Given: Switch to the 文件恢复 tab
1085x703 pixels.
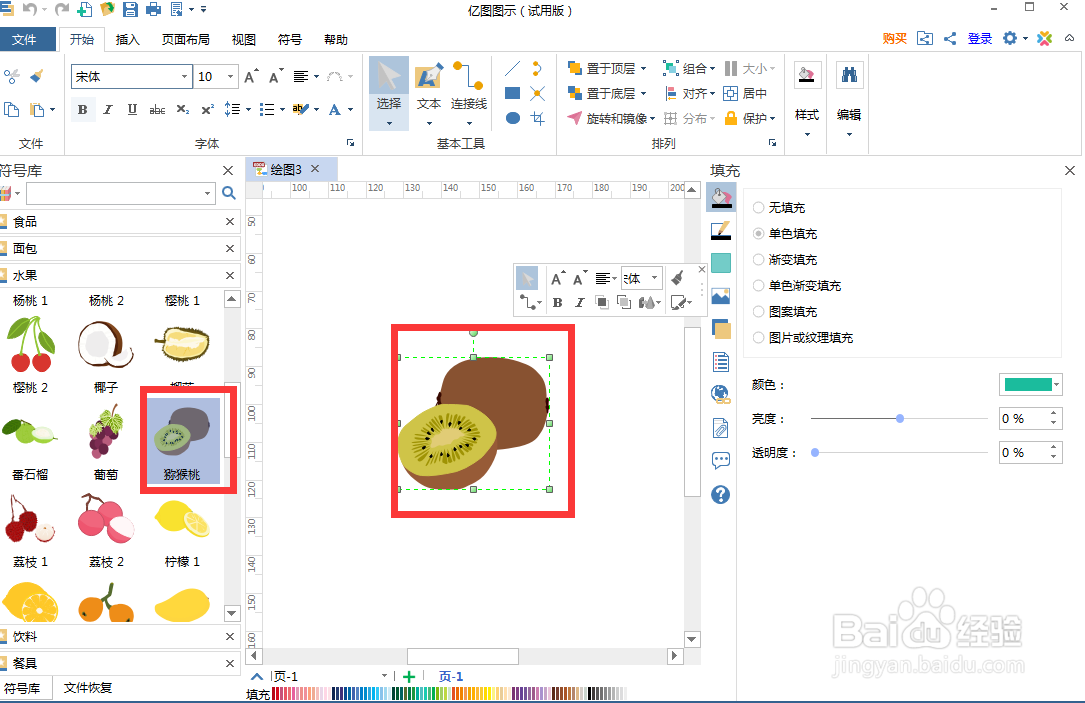Looking at the screenshot, I should tap(88, 688).
